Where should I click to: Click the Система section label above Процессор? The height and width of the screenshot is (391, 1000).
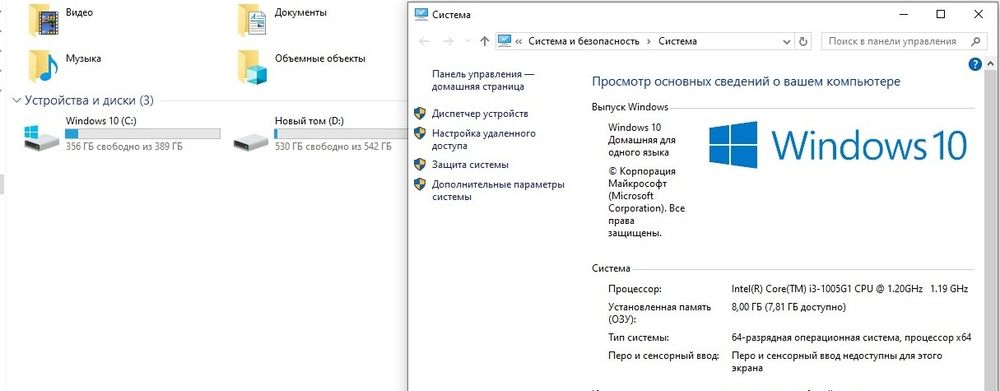(x=610, y=269)
